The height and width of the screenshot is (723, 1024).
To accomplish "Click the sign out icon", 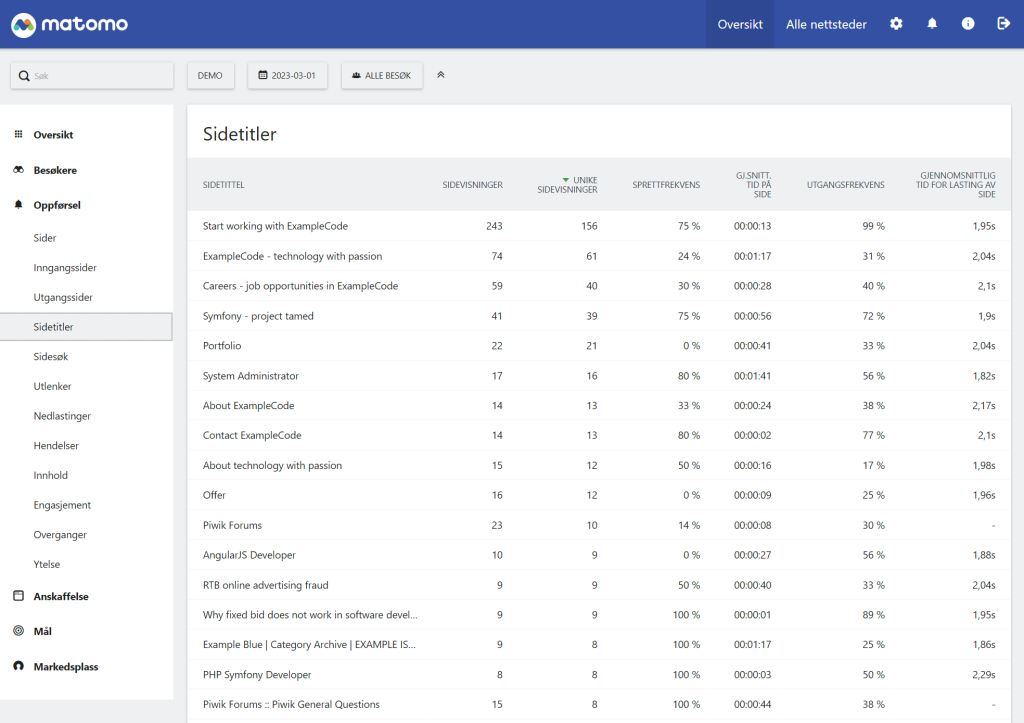I will pos(1003,24).
